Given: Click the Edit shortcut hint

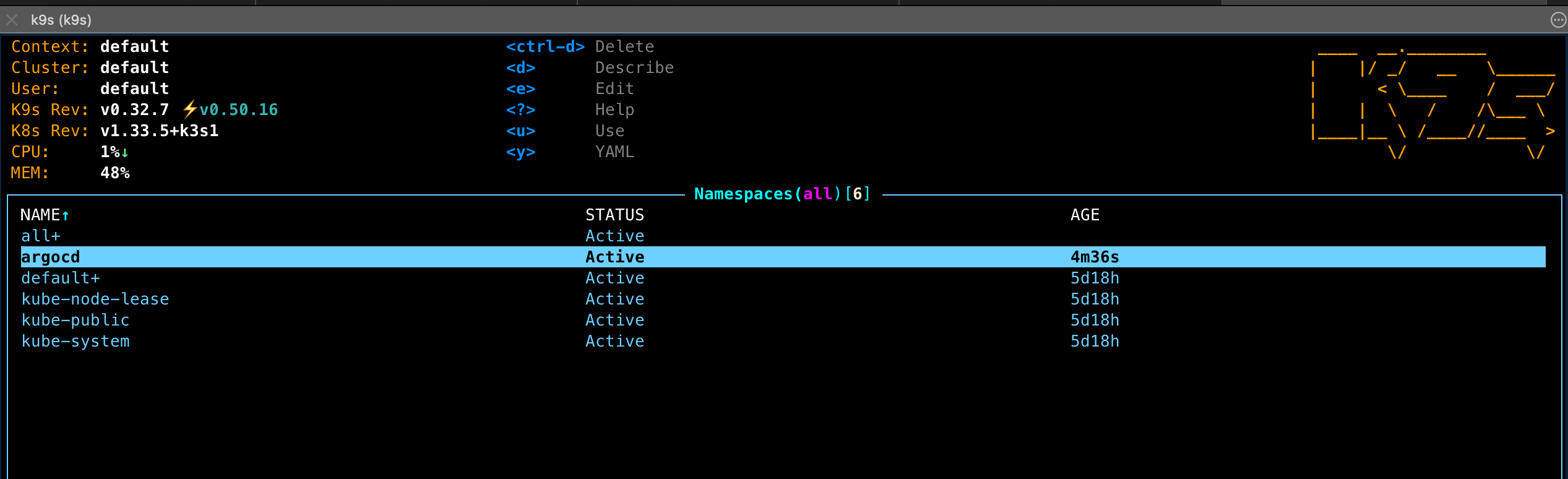Looking at the screenshot, I should 614,88.
